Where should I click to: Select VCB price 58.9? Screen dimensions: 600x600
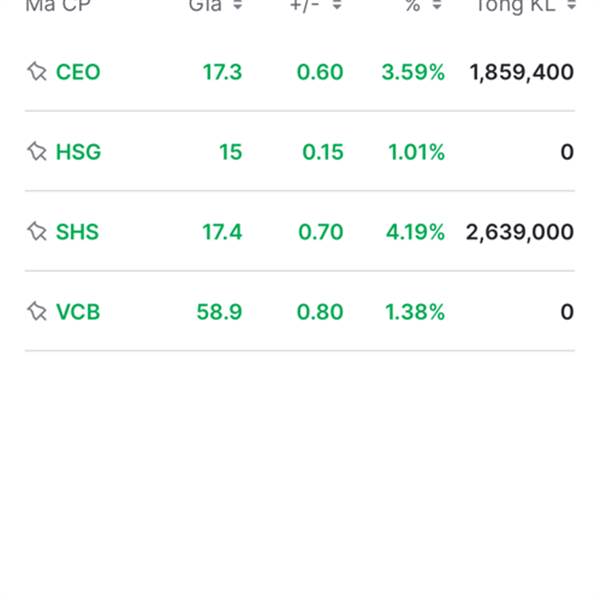(219, 312)
